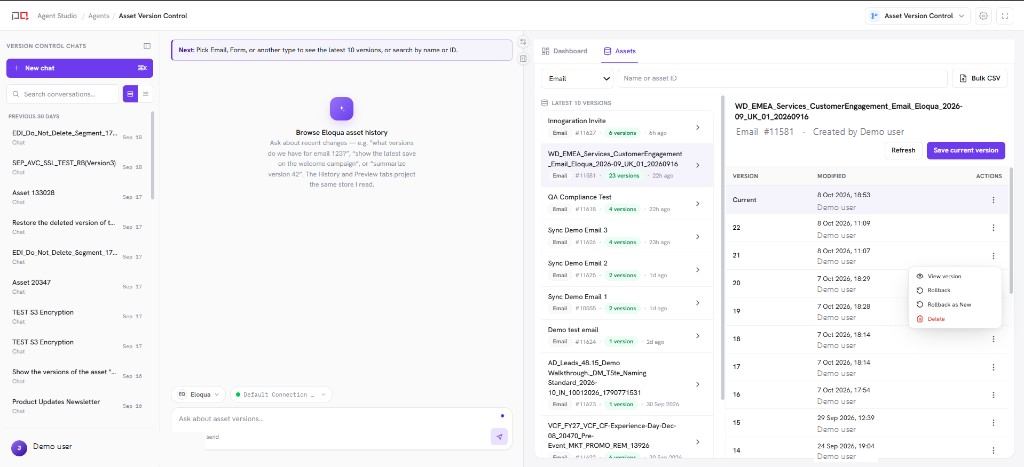Expand the Sync Demo Email 2 asset

(697, 270)
